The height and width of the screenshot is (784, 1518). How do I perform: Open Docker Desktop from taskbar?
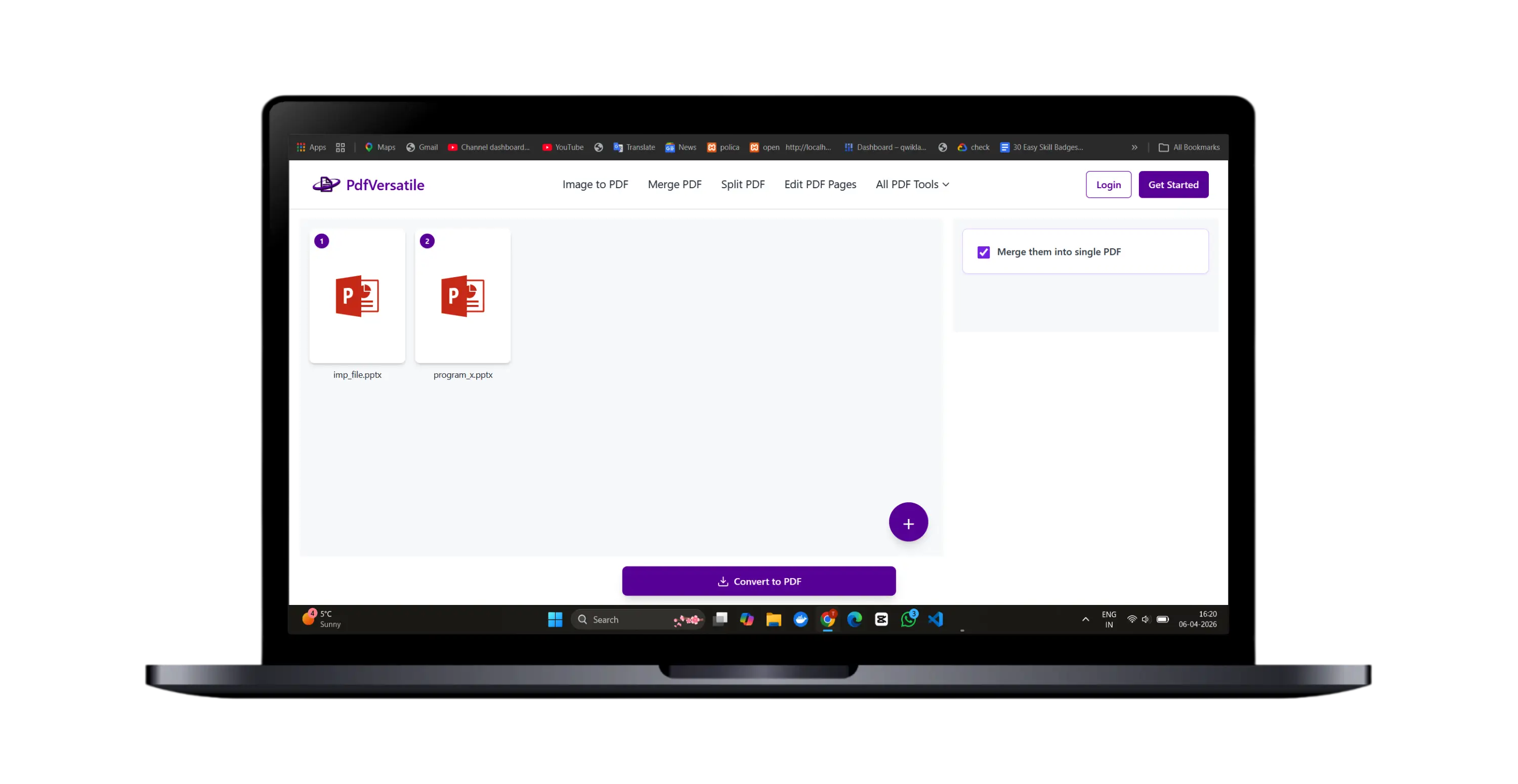[x=800, y=619]
